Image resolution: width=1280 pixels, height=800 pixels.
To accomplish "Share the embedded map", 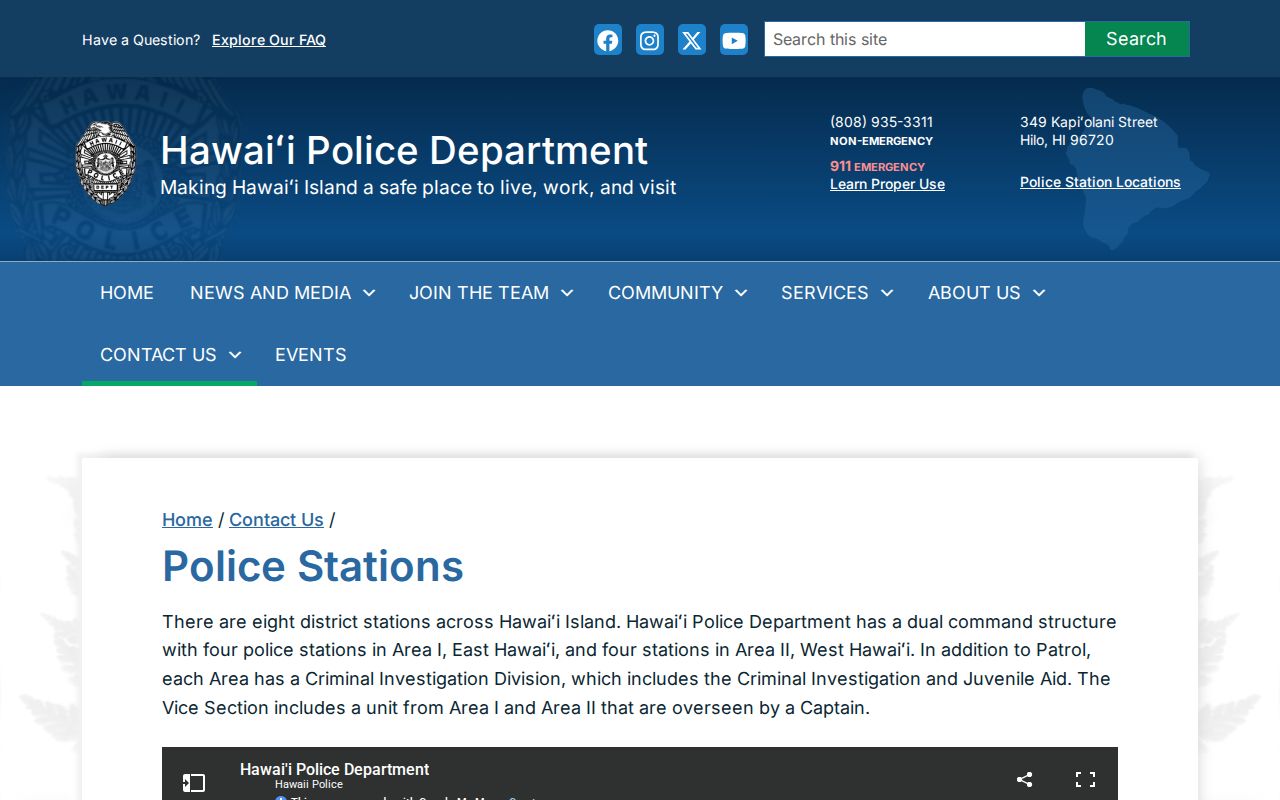I will point(1024,779).
